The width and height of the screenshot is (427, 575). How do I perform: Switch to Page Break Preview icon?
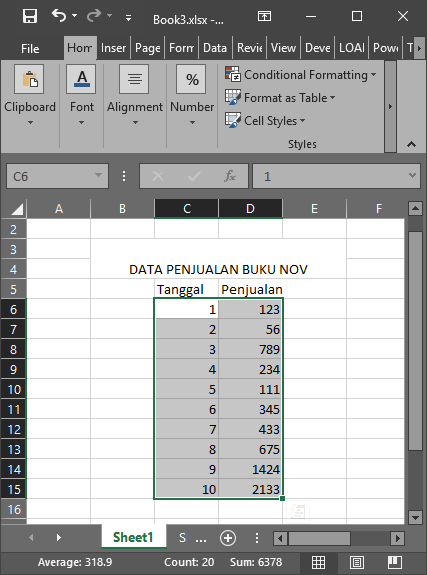pyautogui.click(x=395, y=562)
